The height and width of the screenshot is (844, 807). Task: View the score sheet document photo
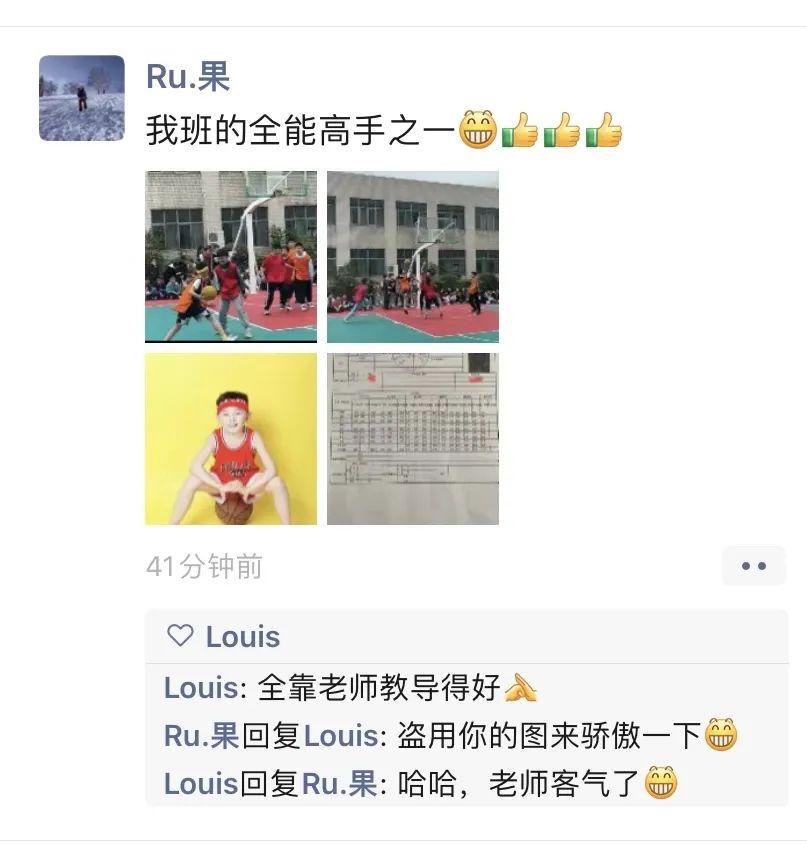[413, 439]
